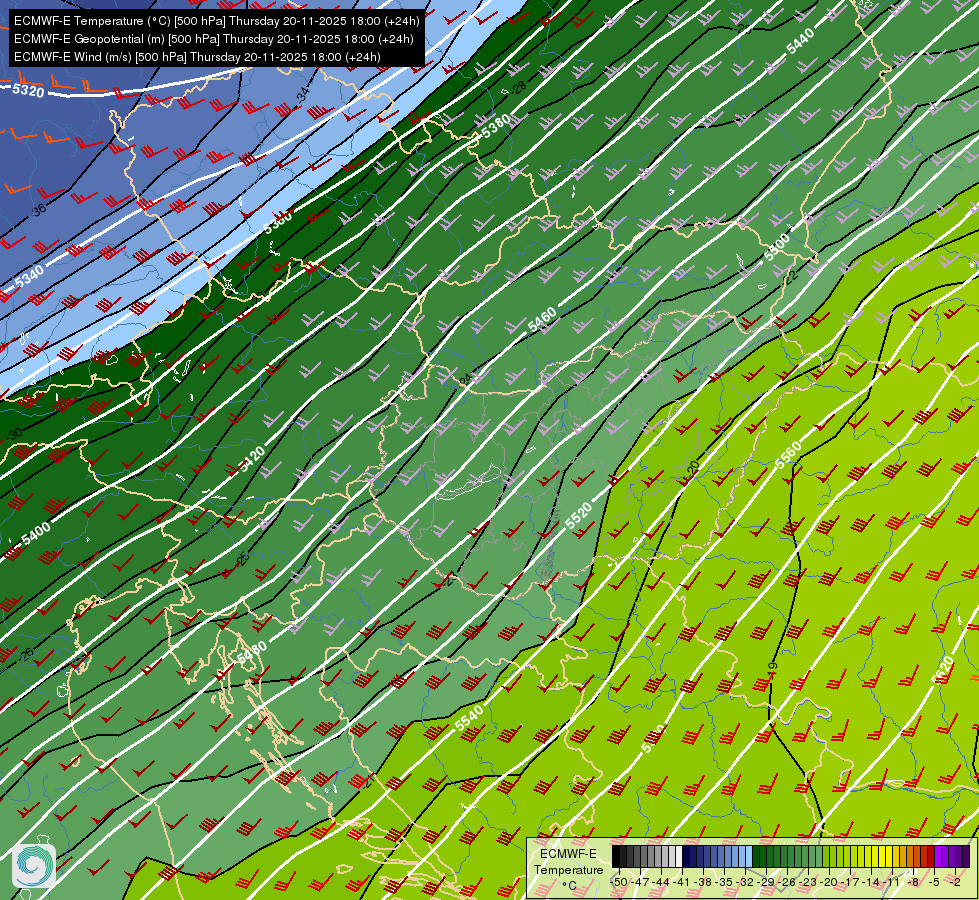Pick the lightest sky-blue legend swatch

click(749, 856)
